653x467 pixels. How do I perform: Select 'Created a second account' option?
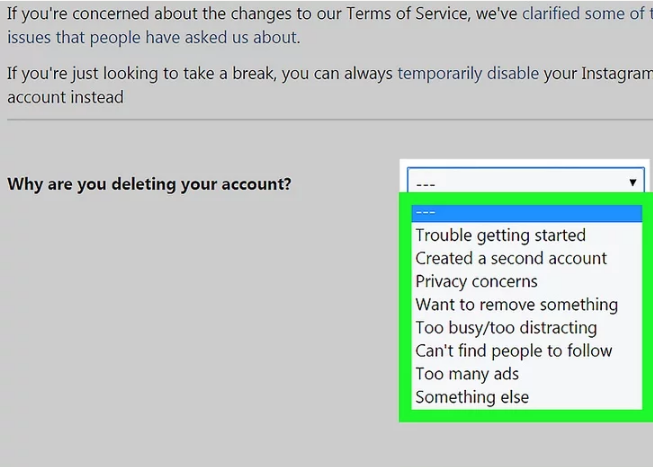[x=511, y=258]
